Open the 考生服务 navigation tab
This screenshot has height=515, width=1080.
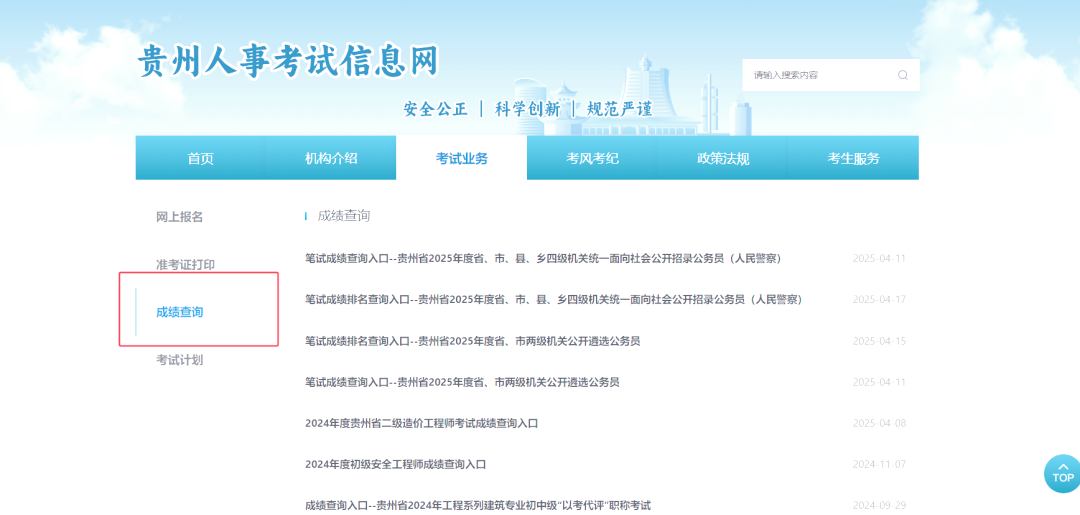coord(853,158)
